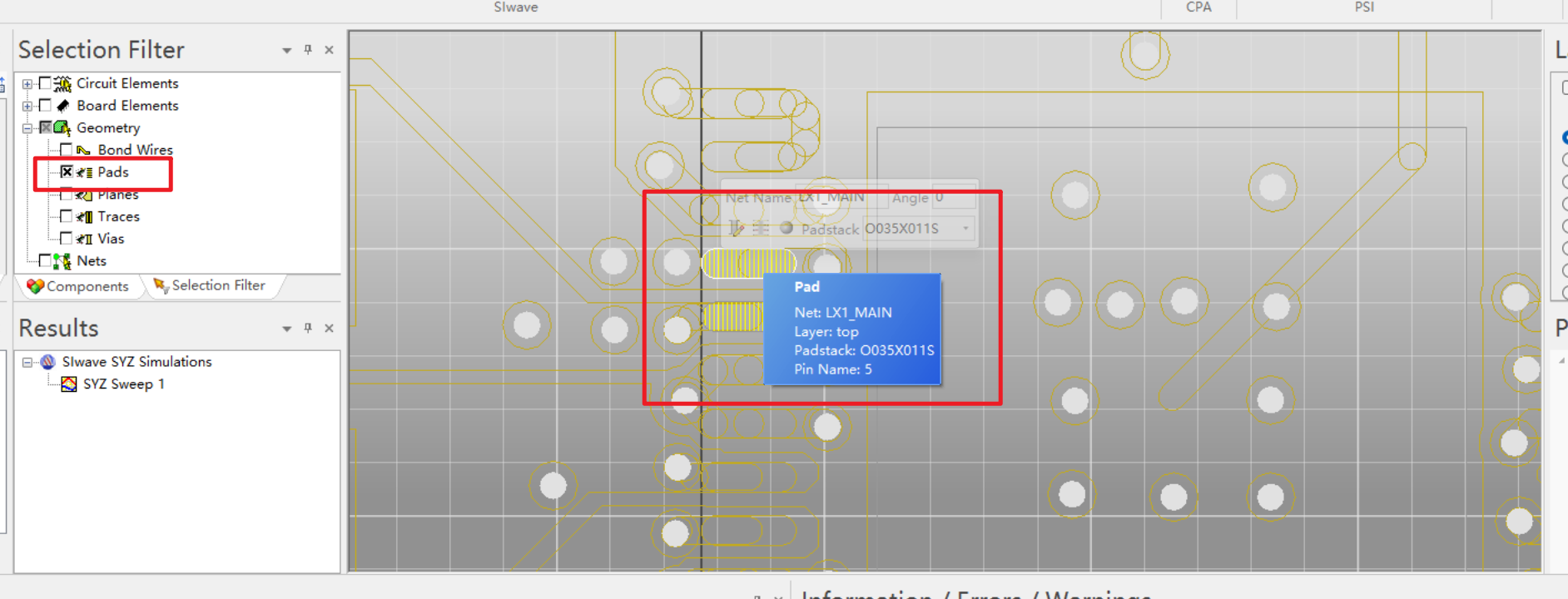Select the Circuit Elements label
This screenshot has width=1568, height=599.
127,83
